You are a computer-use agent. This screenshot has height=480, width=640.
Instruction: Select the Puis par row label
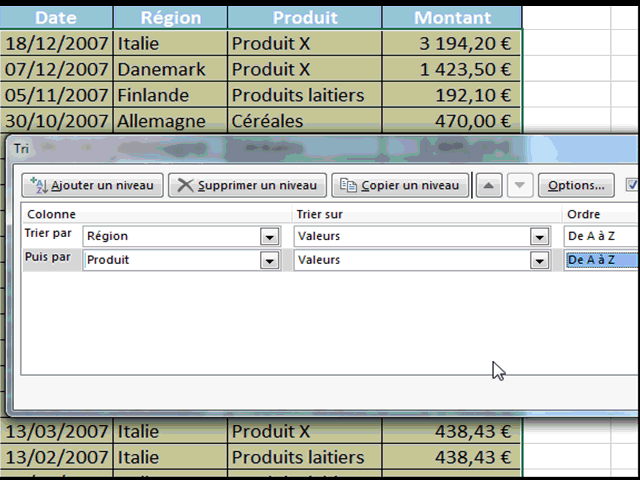[48, 257]
